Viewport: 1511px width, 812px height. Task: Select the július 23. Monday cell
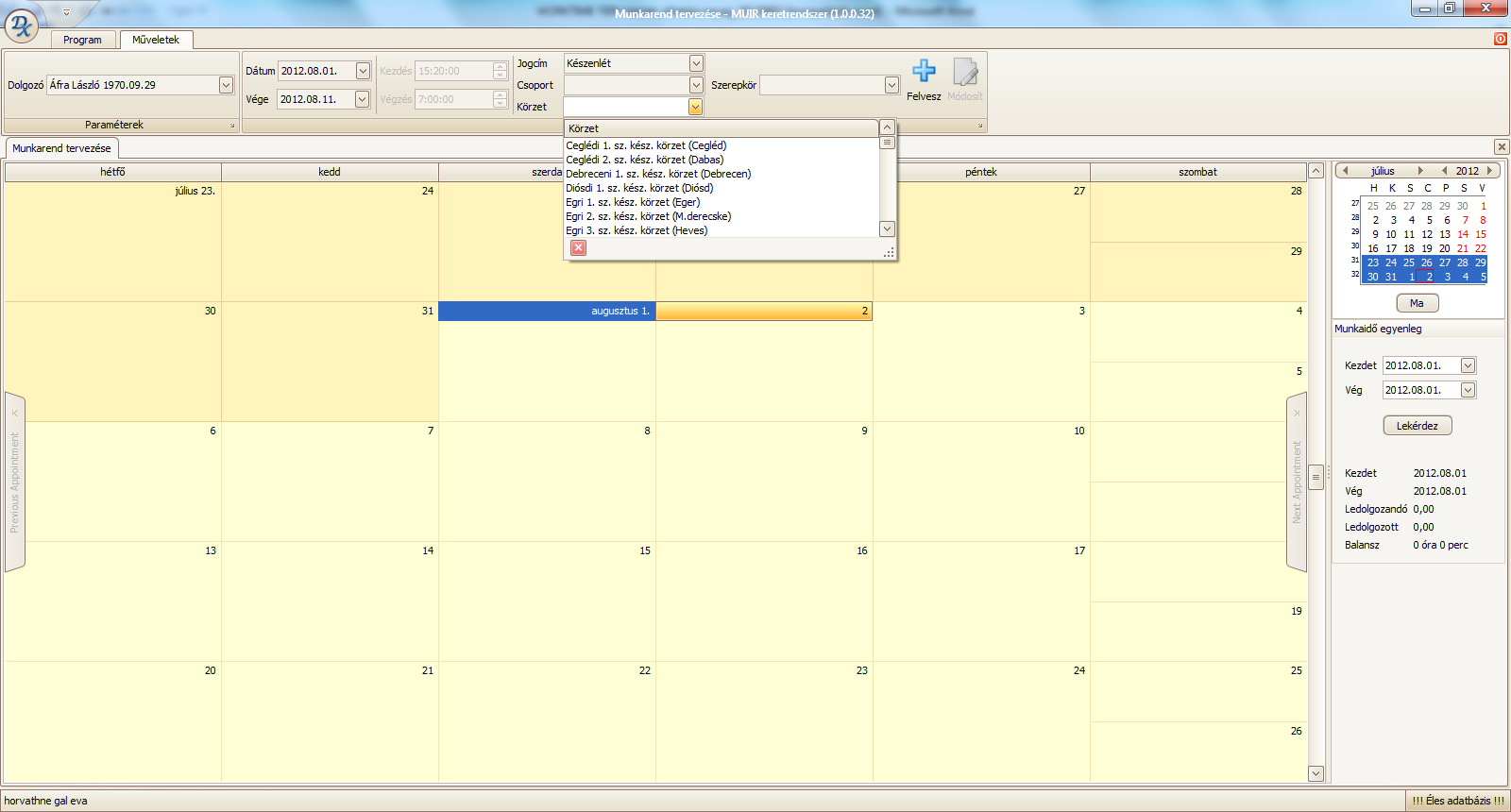click(113, 242)
